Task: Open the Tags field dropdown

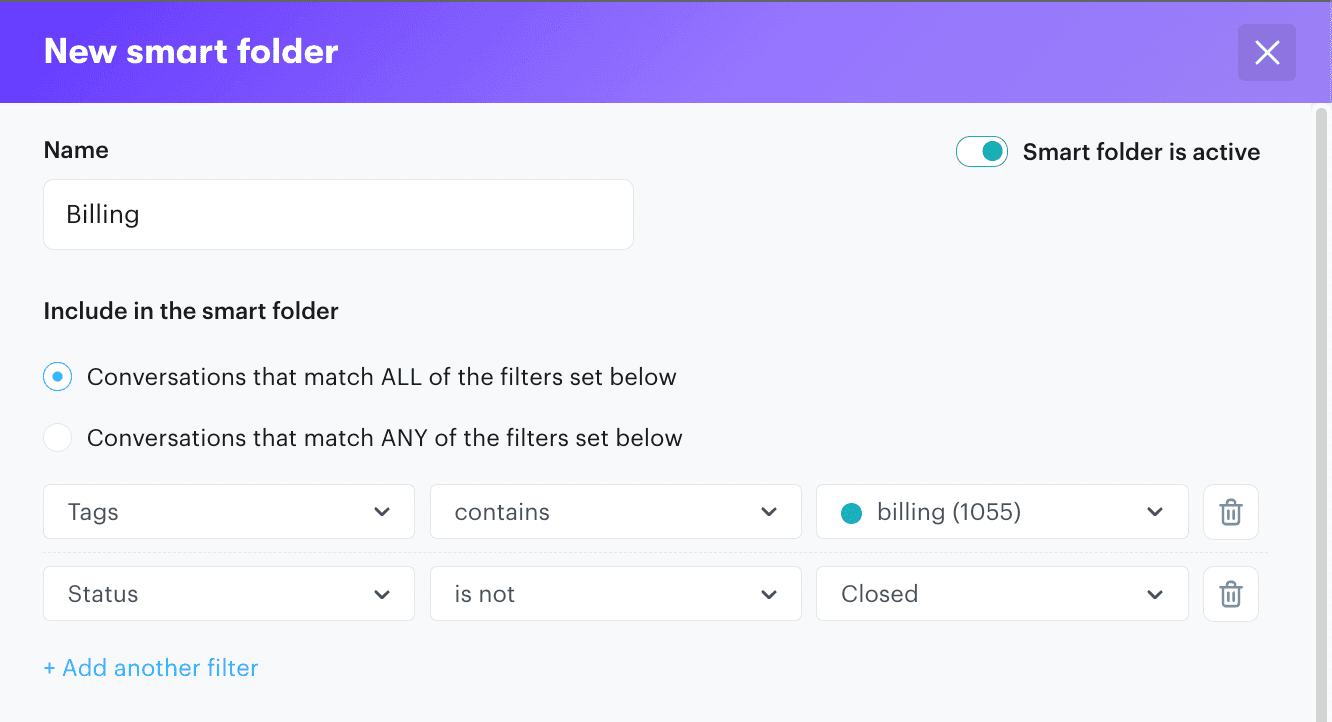Action: tap(228, 511)
